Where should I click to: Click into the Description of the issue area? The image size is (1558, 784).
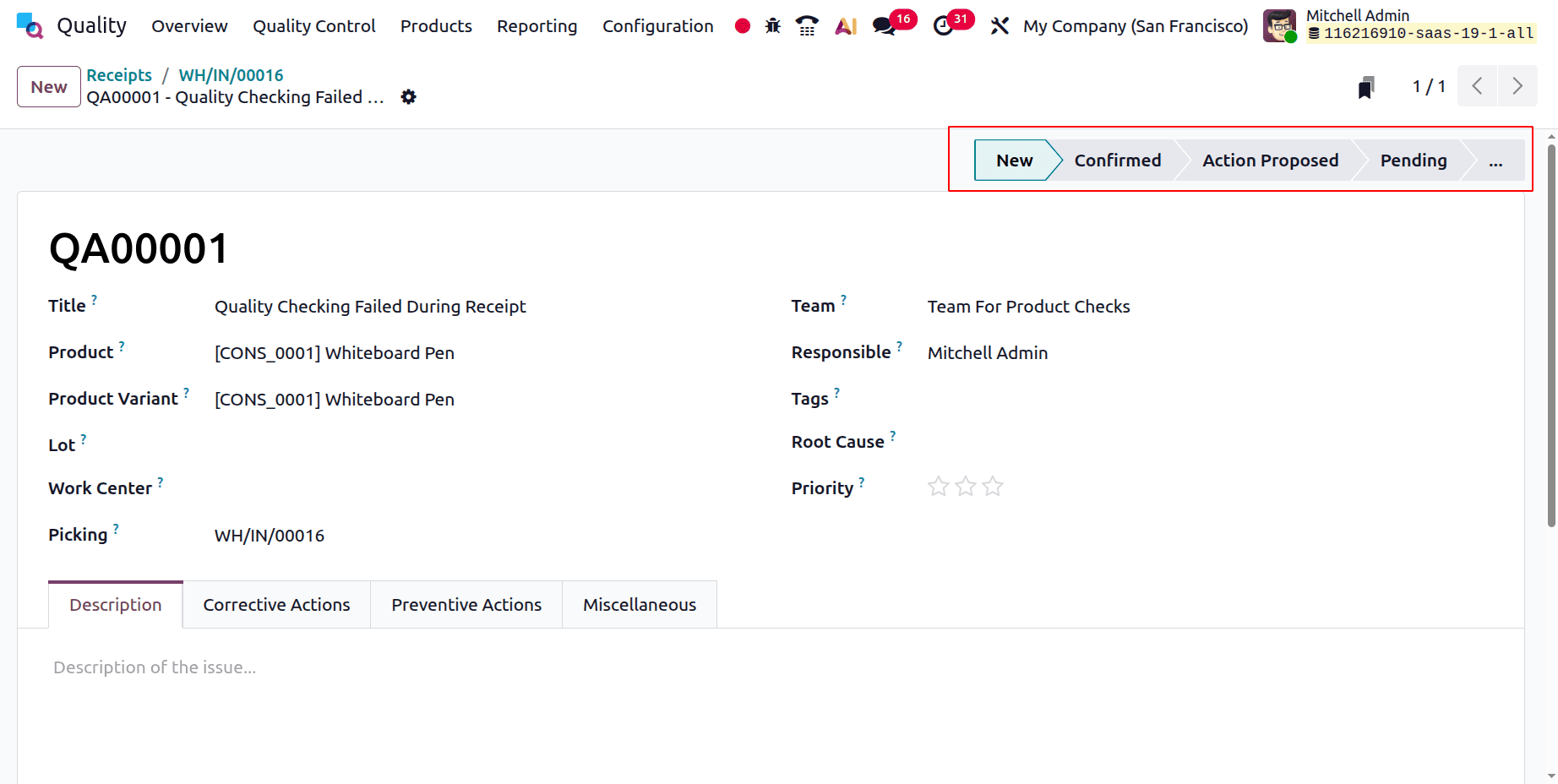[x=771, y=667]
